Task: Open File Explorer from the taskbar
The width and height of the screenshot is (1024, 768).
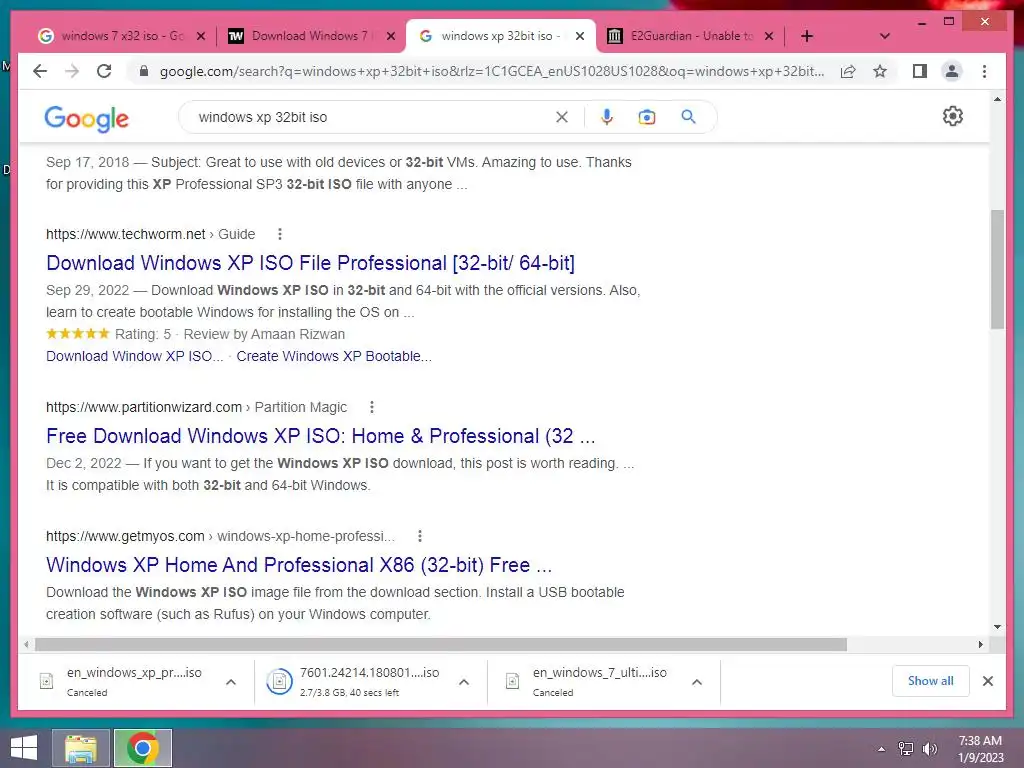Action: 81,748
